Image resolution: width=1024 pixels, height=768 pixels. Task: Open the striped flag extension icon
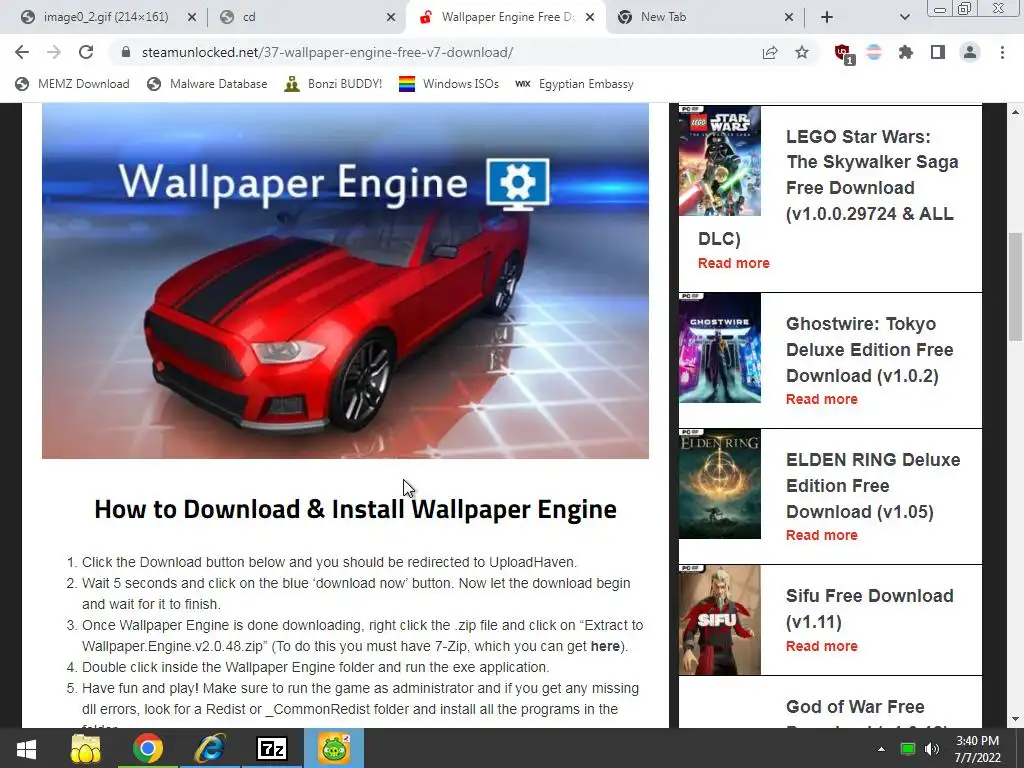[874, 52]
